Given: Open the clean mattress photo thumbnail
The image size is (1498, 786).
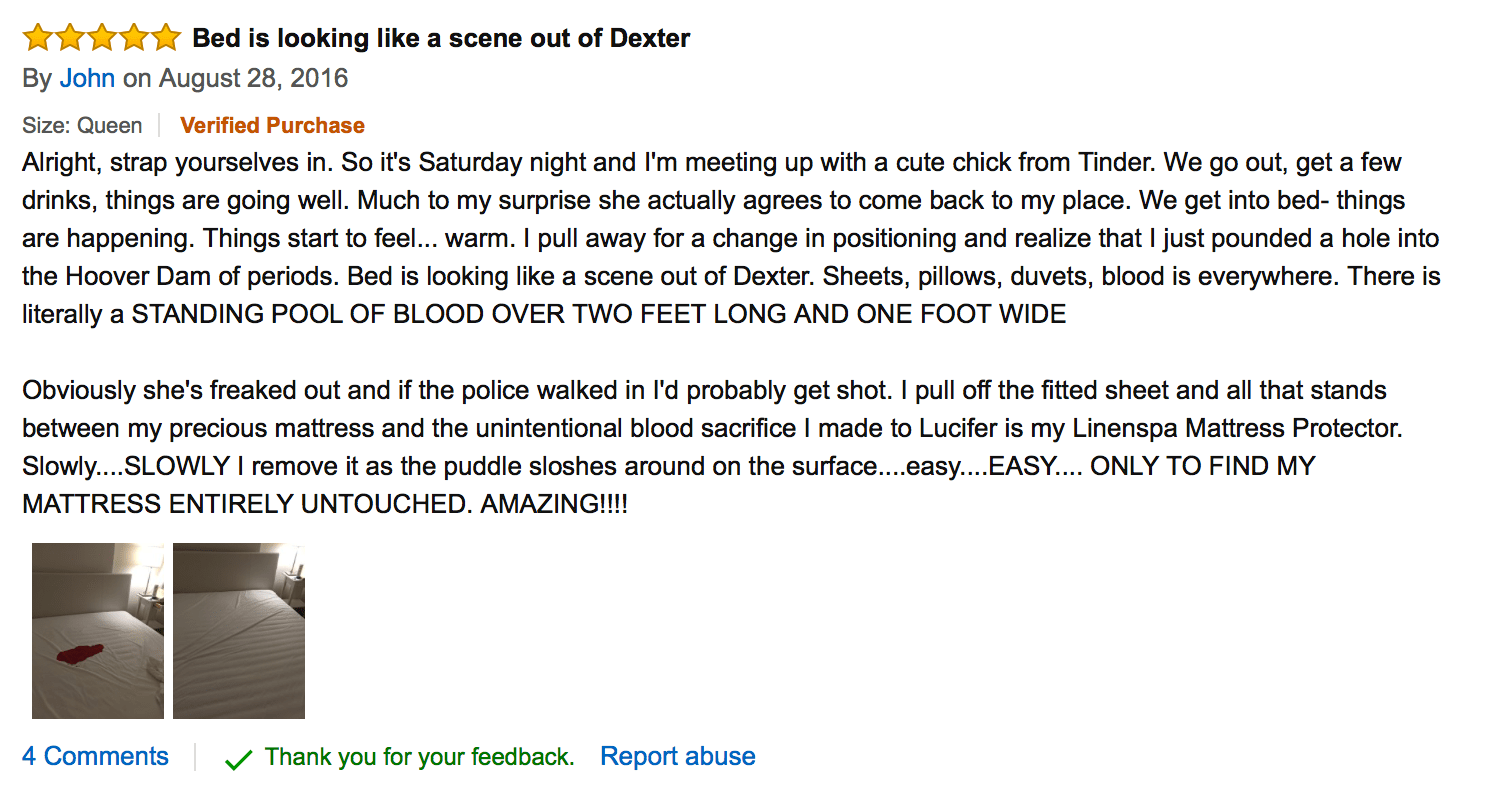Looking at the screenshot, I should (239, 631).
